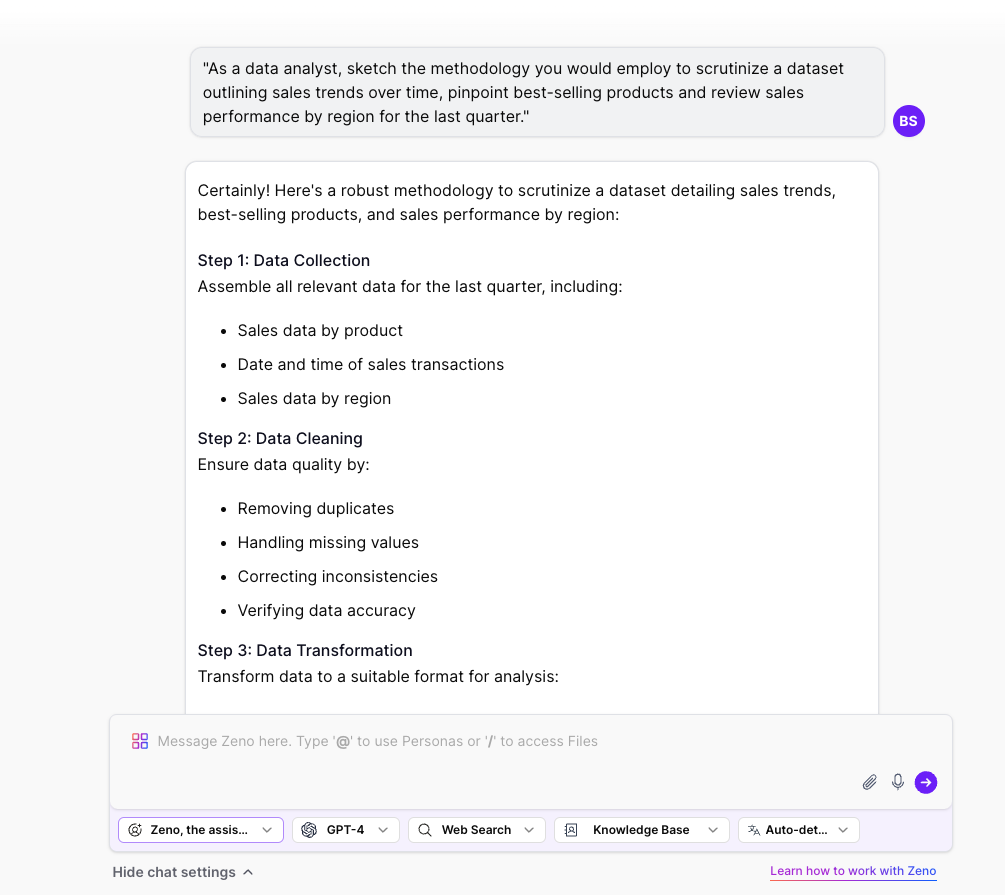Open the Zeno persona selection dropdown

point(266,829)
